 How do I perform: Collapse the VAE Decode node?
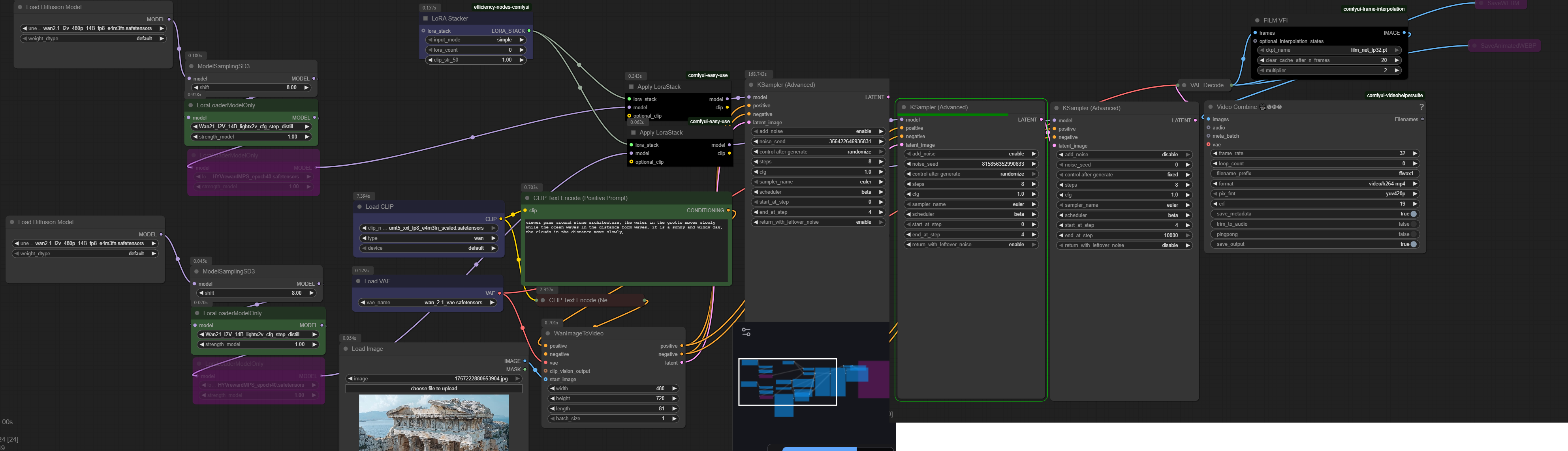coord(1184,85)
